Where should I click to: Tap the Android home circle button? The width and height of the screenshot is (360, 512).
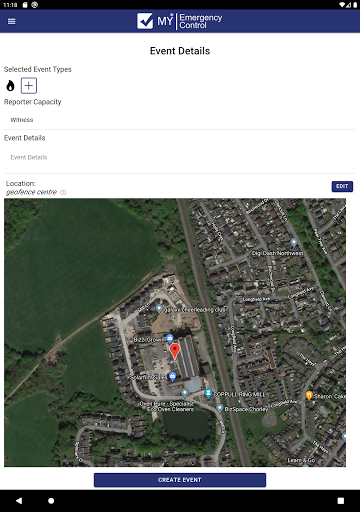51,501
